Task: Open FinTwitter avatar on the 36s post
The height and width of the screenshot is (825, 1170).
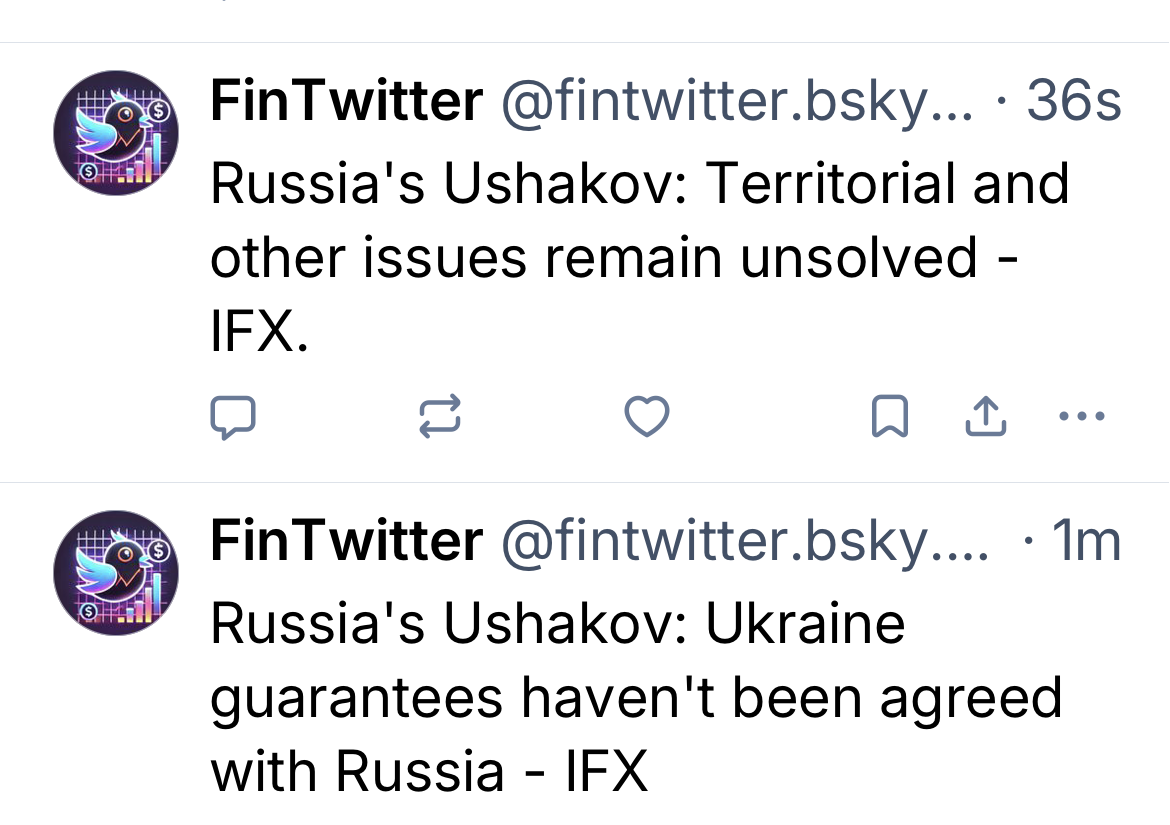Action: point(115,132)
